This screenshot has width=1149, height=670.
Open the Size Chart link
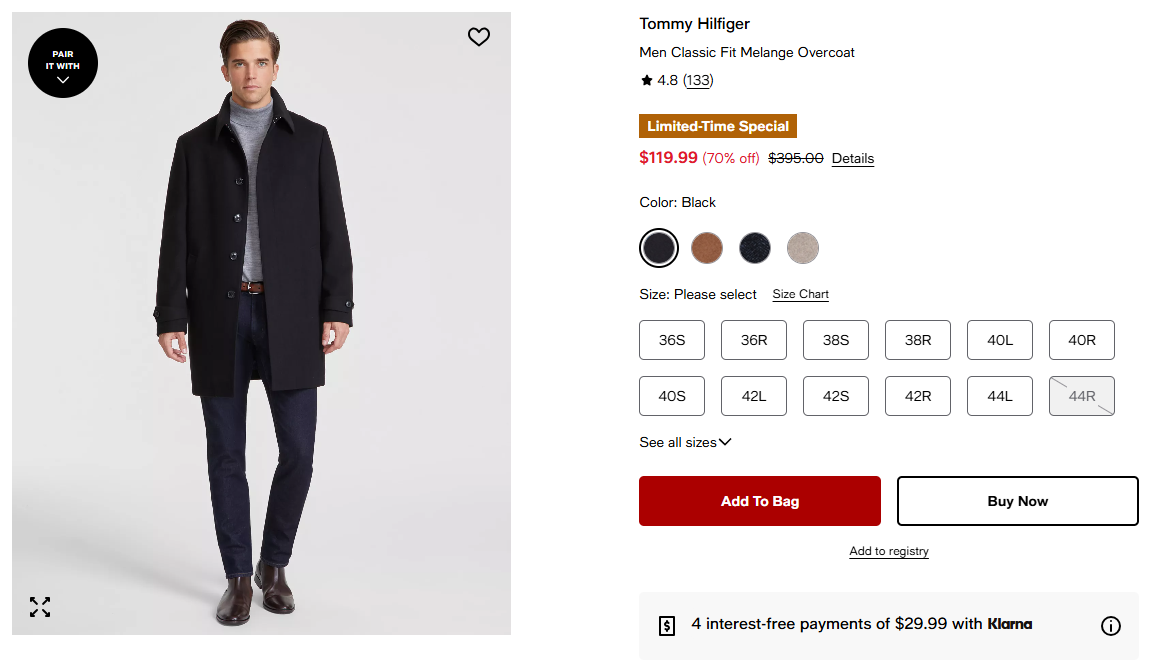(x=801, y=294)
